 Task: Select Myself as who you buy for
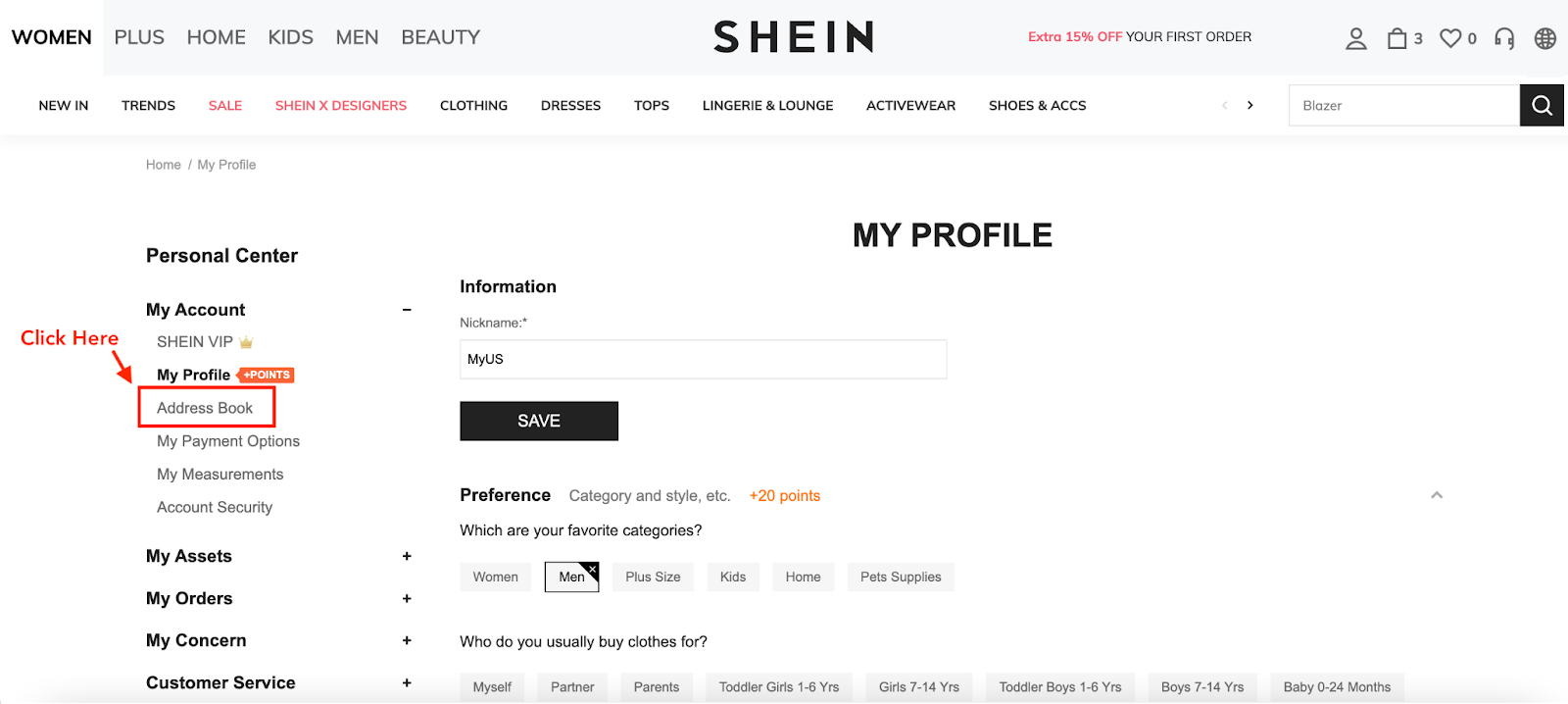491,686
